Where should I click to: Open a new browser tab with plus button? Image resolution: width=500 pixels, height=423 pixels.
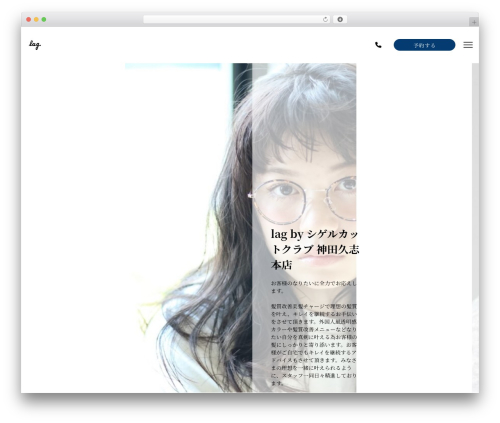point(474,22)
